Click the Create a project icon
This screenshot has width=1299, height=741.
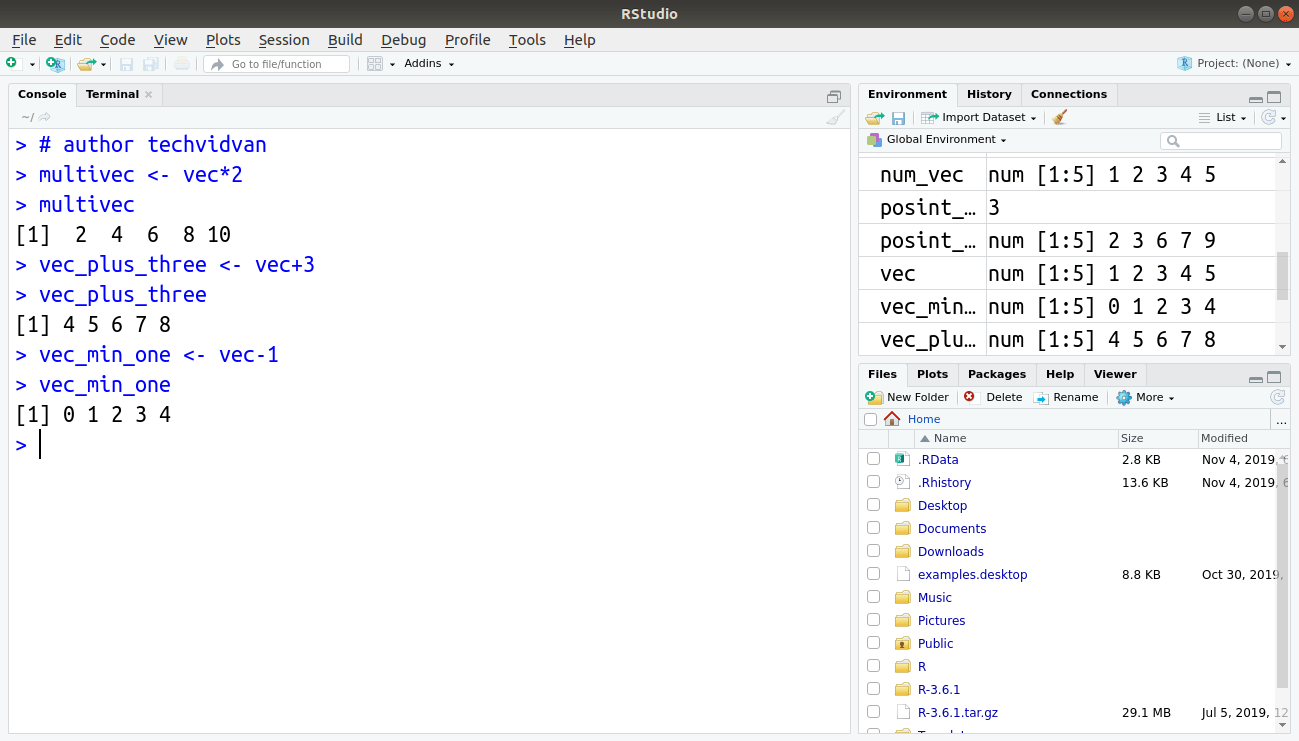[55, 64]
